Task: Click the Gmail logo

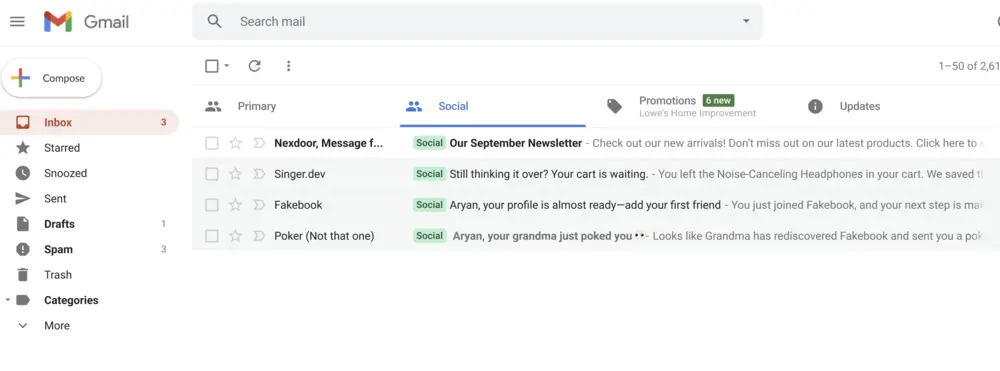Action: point(86,22)
